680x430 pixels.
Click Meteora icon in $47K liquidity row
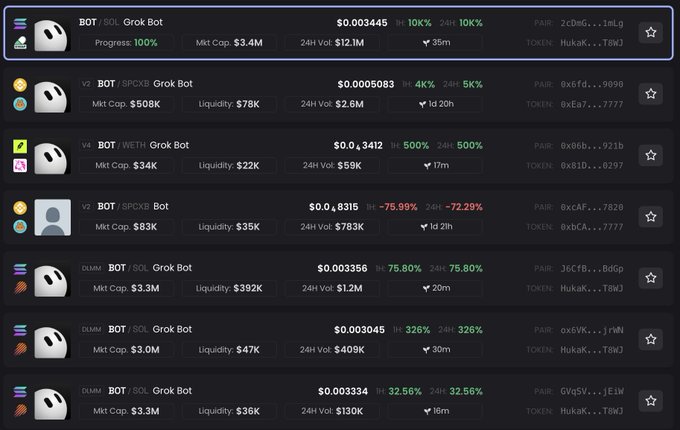pos(20,349)
